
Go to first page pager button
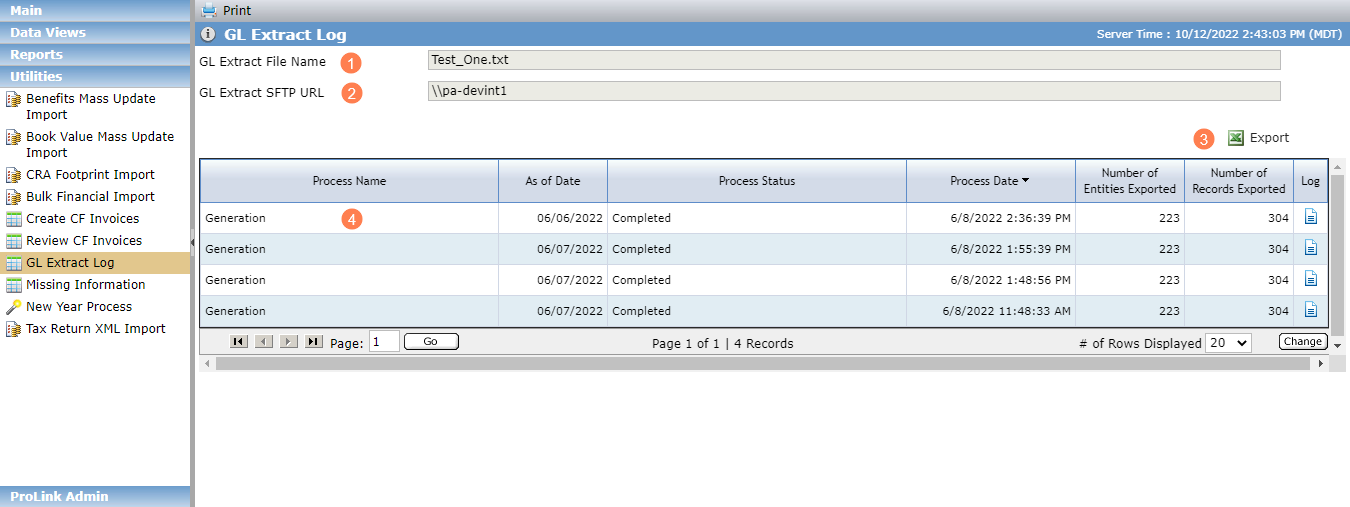pos(239,342)
